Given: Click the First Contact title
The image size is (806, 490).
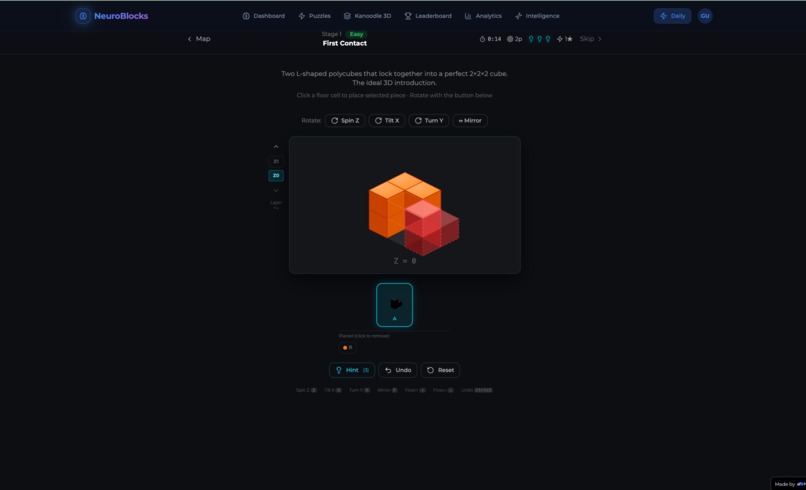Looking at the screenshot, I should 344,43.
